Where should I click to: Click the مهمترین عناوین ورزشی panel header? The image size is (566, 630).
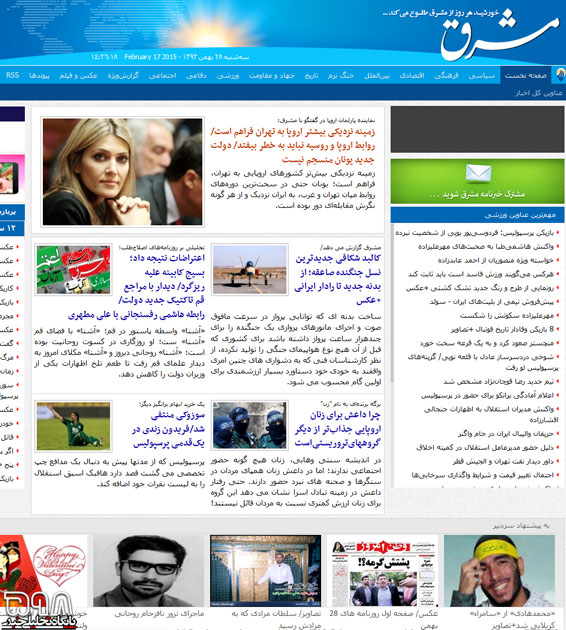477,215
